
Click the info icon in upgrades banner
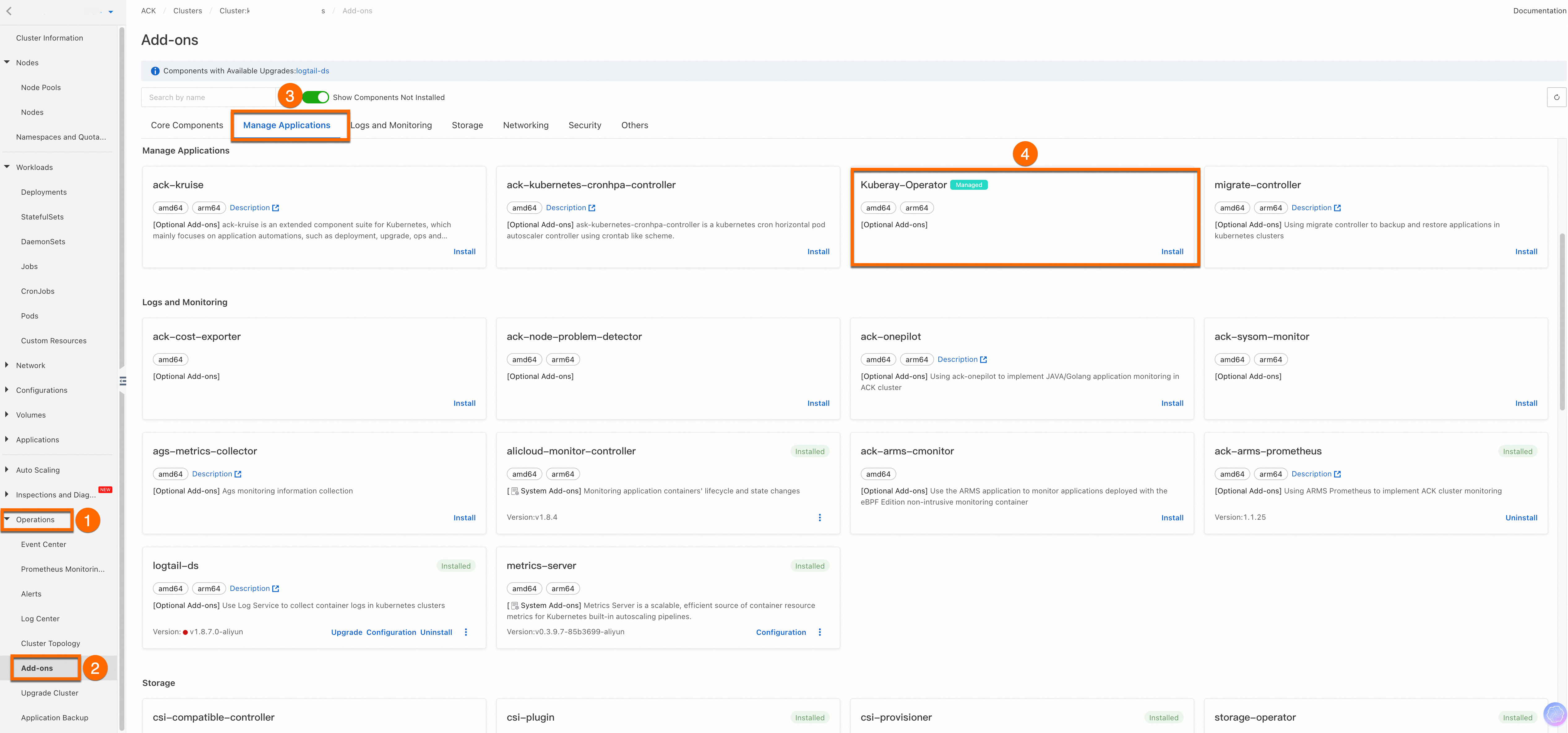[x=155, y=71]
